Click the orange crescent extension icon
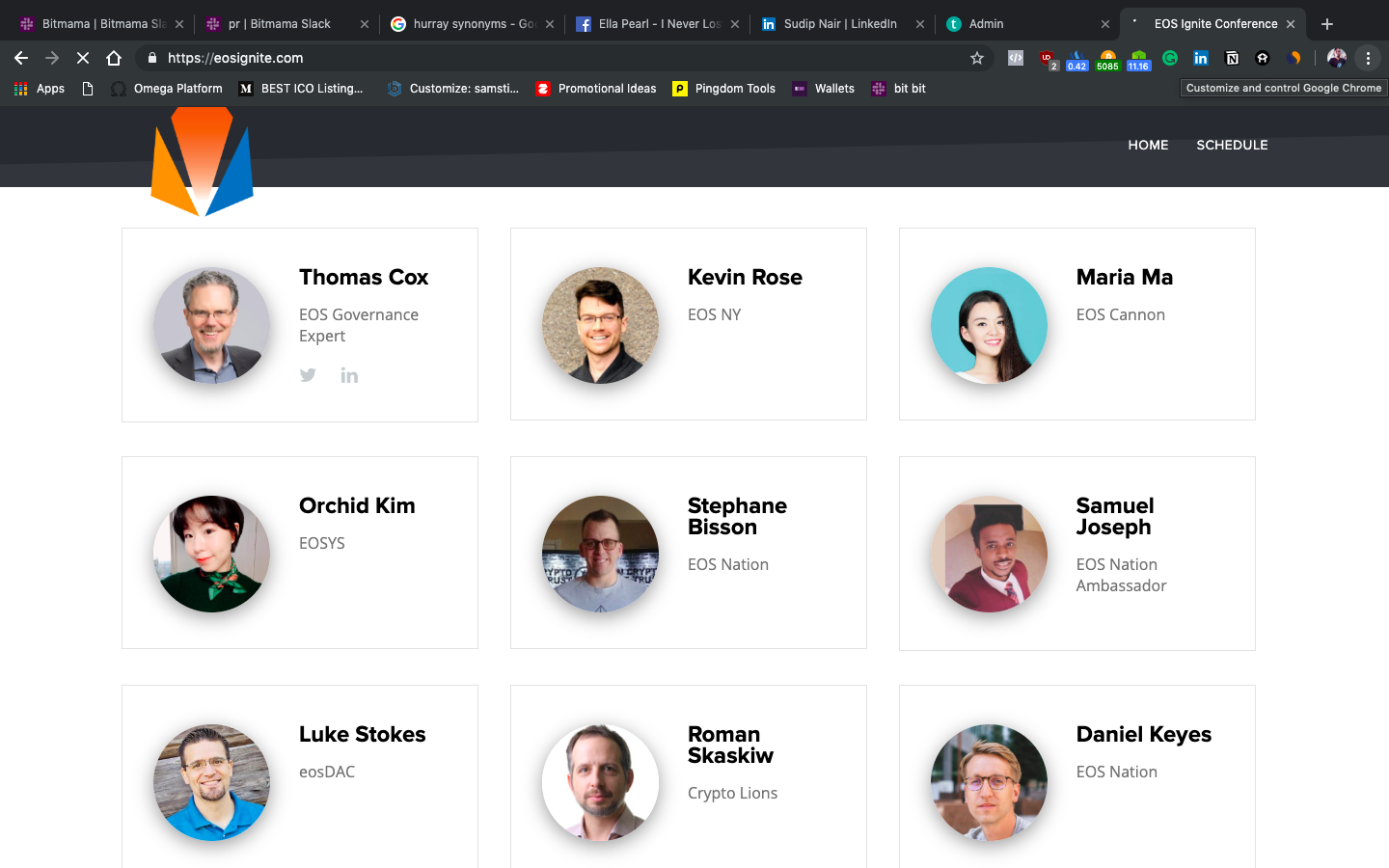Image resolution: width=1389 pixels, height=868 pixels. click(1294, 58)
